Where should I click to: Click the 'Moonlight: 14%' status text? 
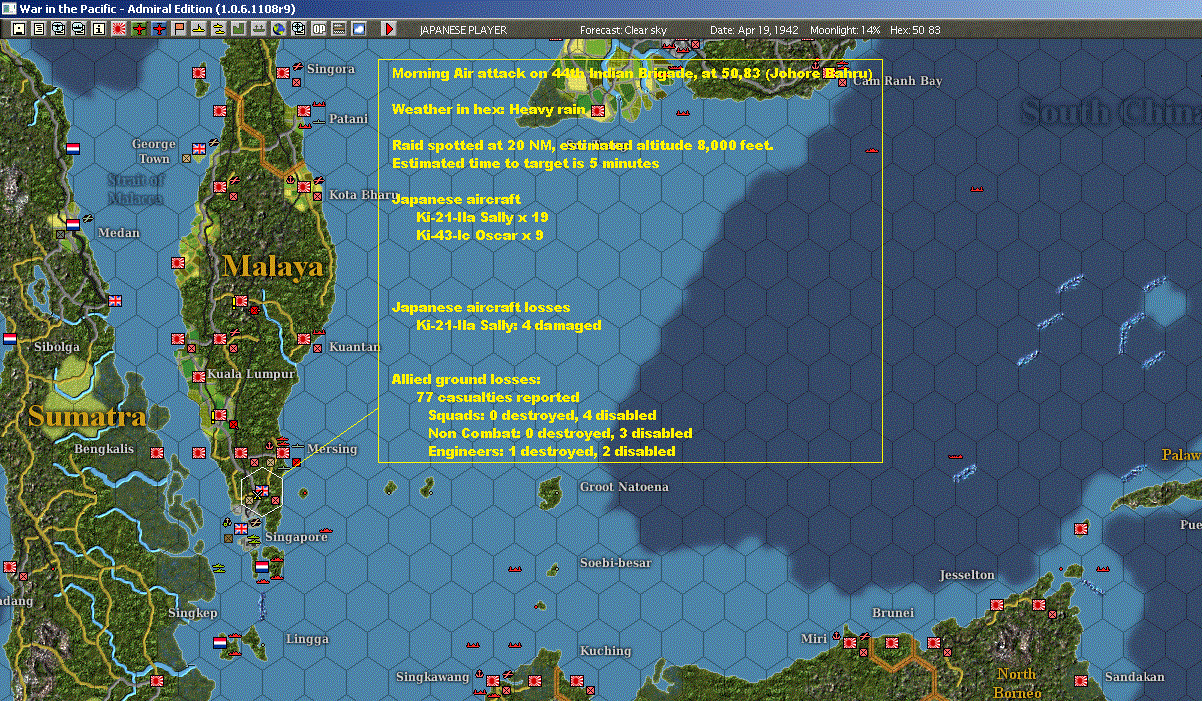pyautogui.click(x=846, y=30)
